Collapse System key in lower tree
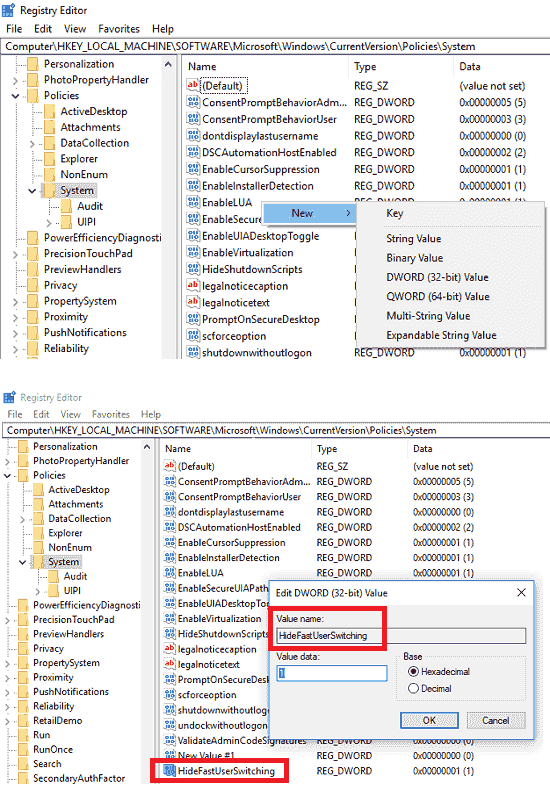The height and width of the screenshot is (788, 550). pos(22,562)
